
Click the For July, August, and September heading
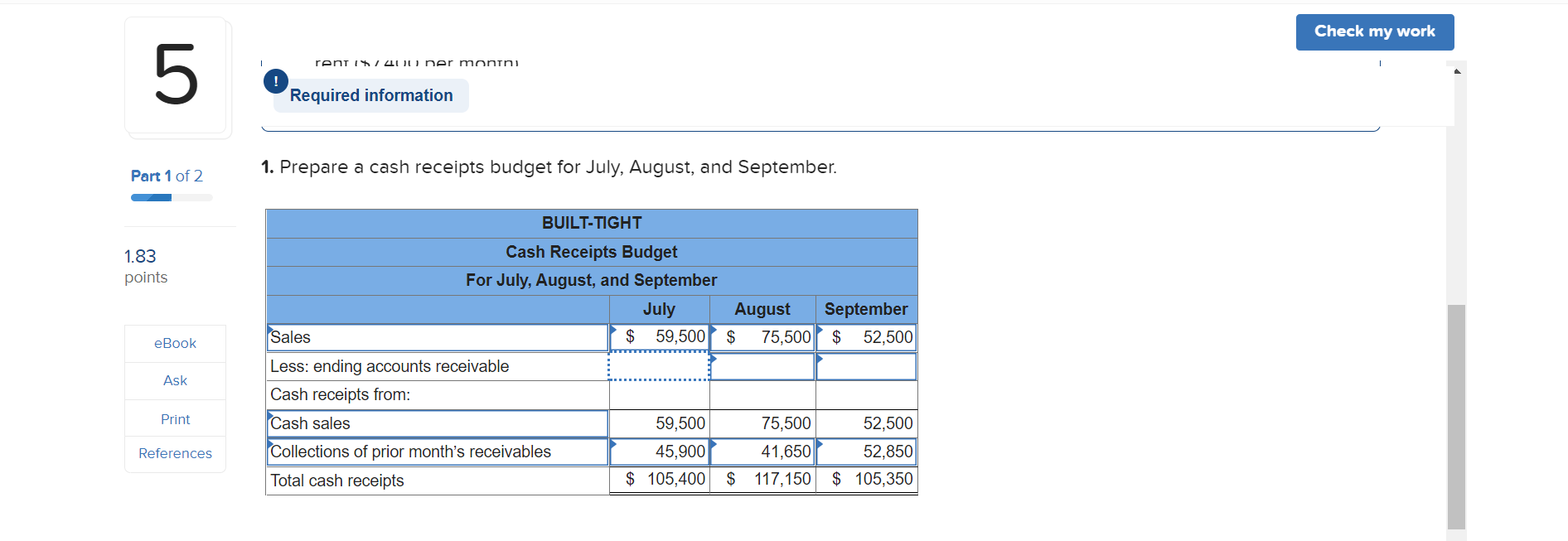pos(592,280)
